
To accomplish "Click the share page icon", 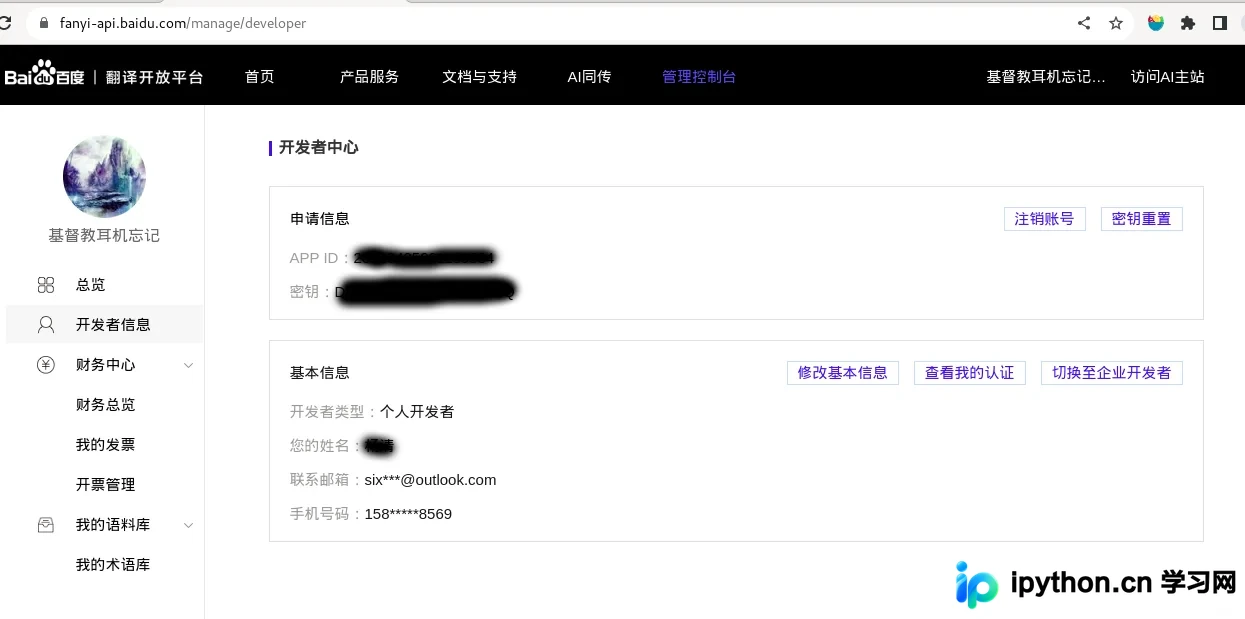I will click(1084, 23).
